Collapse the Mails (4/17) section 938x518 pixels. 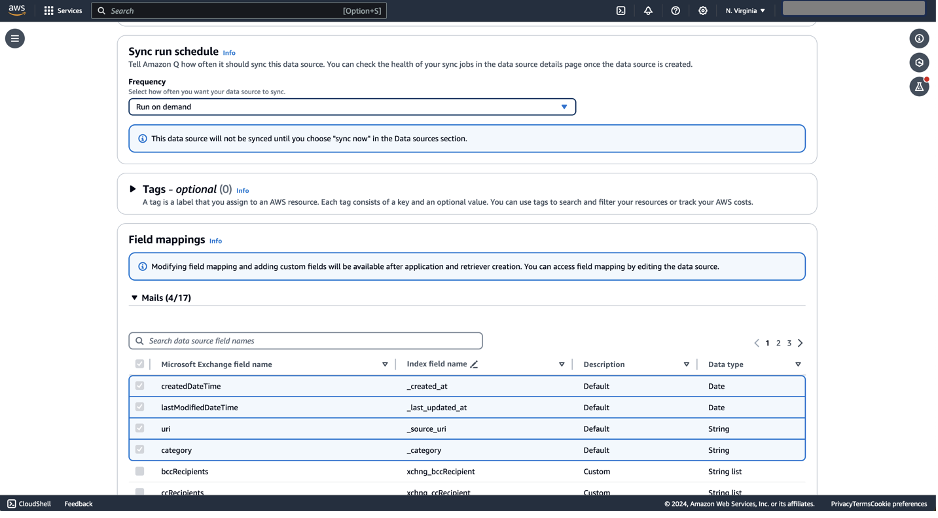click(135, 298)
